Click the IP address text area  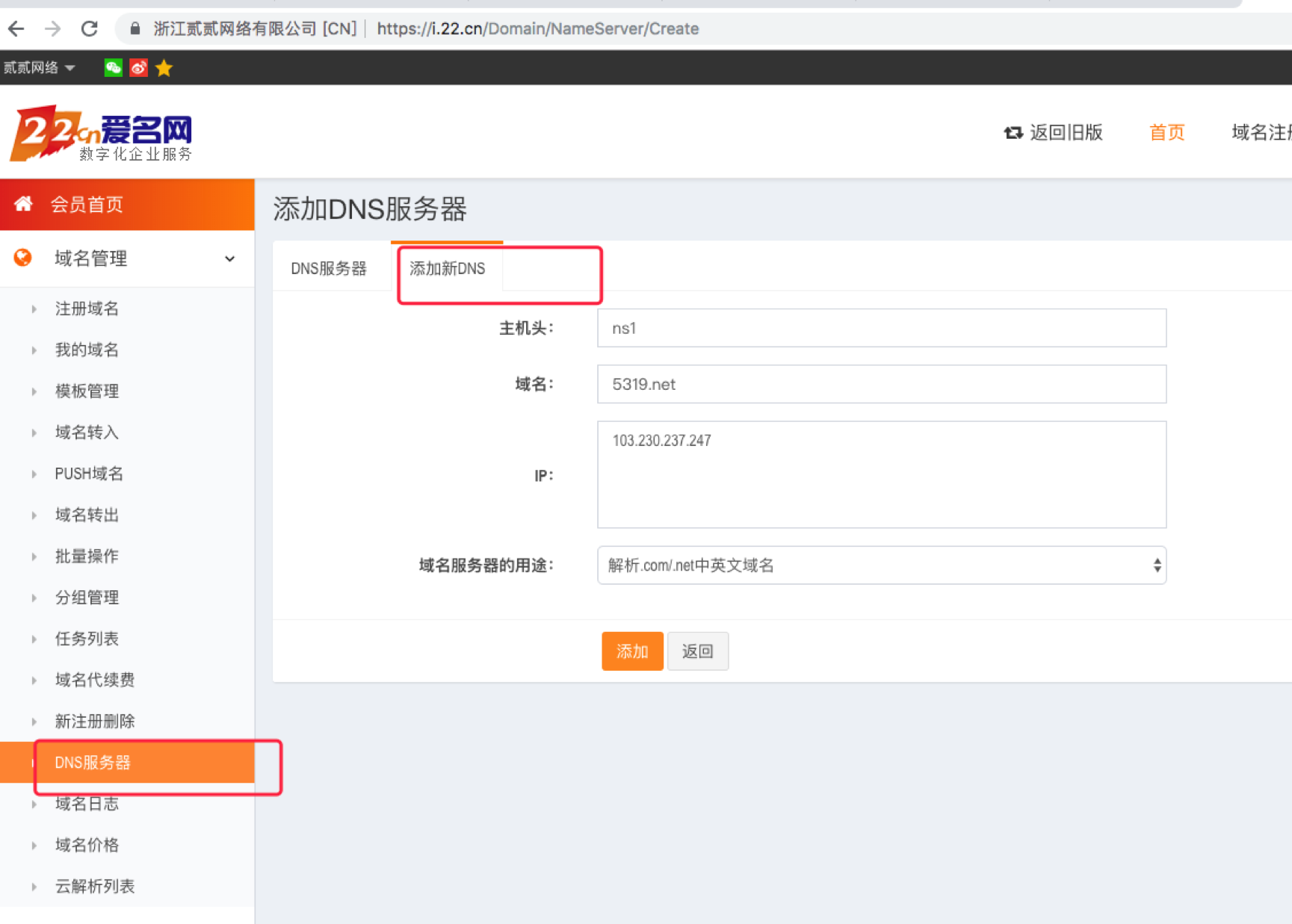(x=881, y=474)
